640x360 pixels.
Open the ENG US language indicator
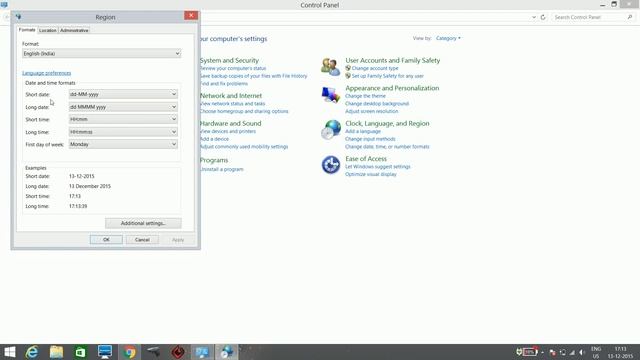pos(596,352)
